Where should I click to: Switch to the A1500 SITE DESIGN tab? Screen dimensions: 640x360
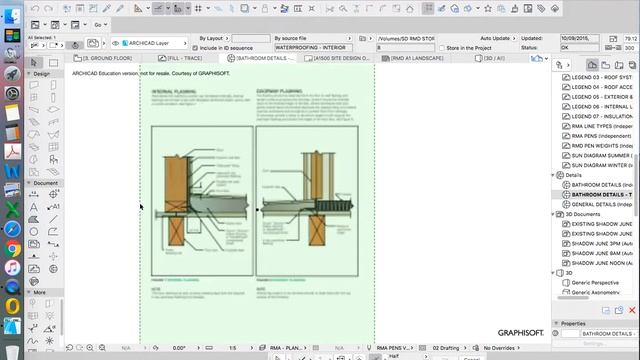click(337, 58)
